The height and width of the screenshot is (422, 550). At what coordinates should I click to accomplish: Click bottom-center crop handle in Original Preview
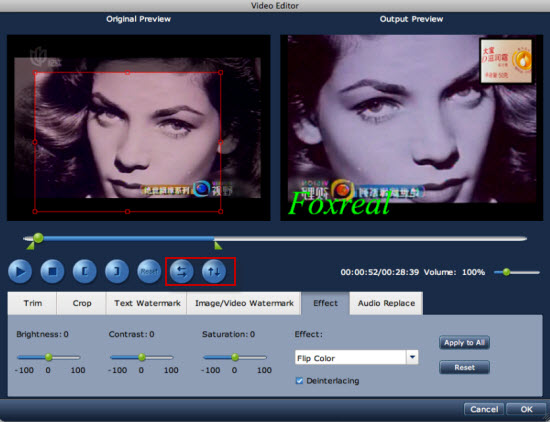[x=128, y=212]
